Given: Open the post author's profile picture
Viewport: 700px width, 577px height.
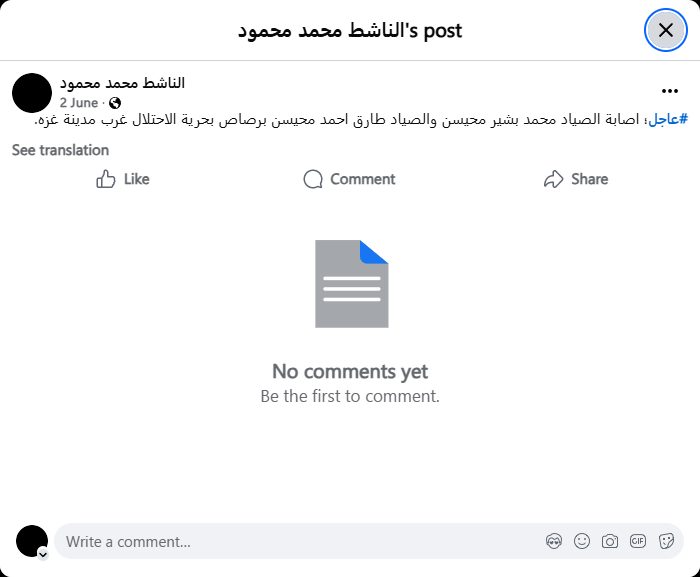Looking at the screenshot, I should click(x=32, y=92).
